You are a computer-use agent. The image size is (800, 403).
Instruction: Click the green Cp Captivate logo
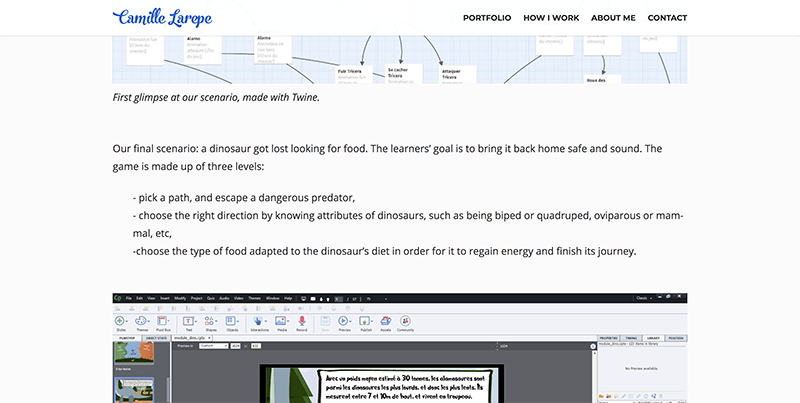pos(118,298)
